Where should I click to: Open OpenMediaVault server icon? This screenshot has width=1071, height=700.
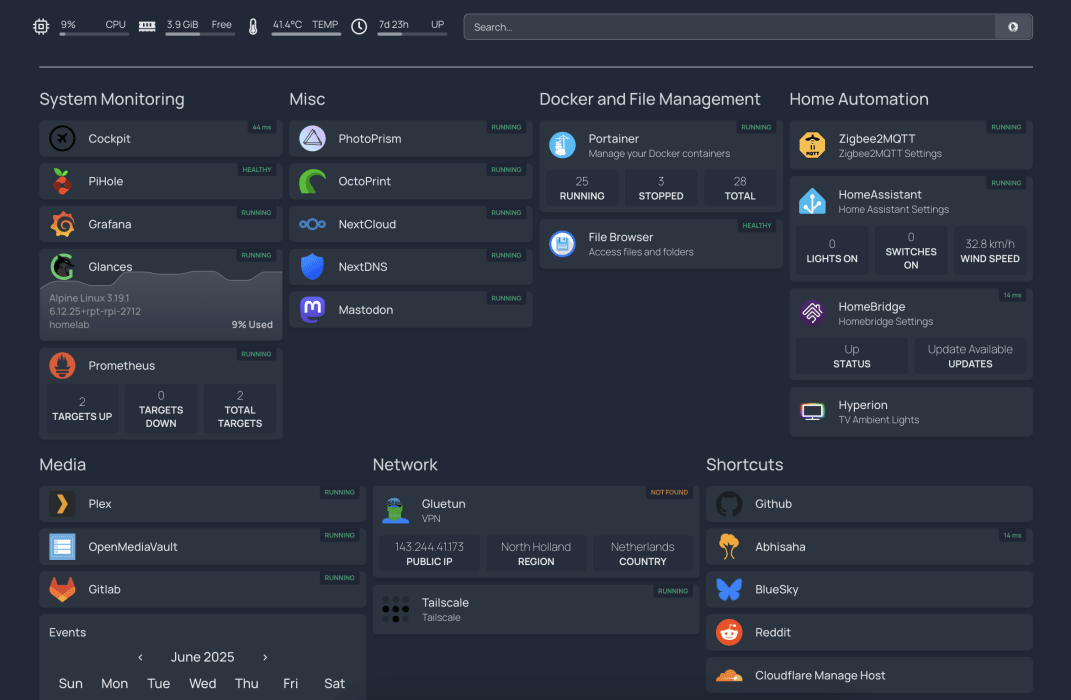62,547
